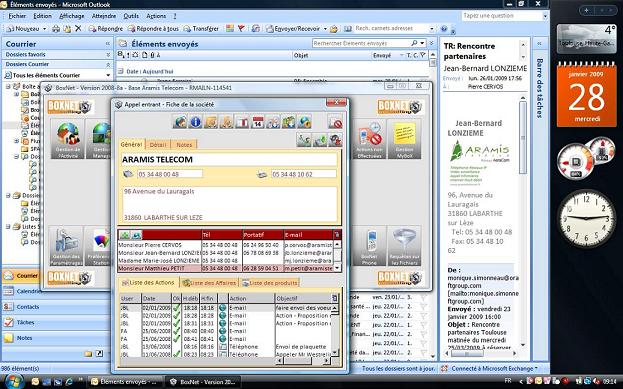Click the blue information icon in the Appel entrant toolbar

pos(195,122)
